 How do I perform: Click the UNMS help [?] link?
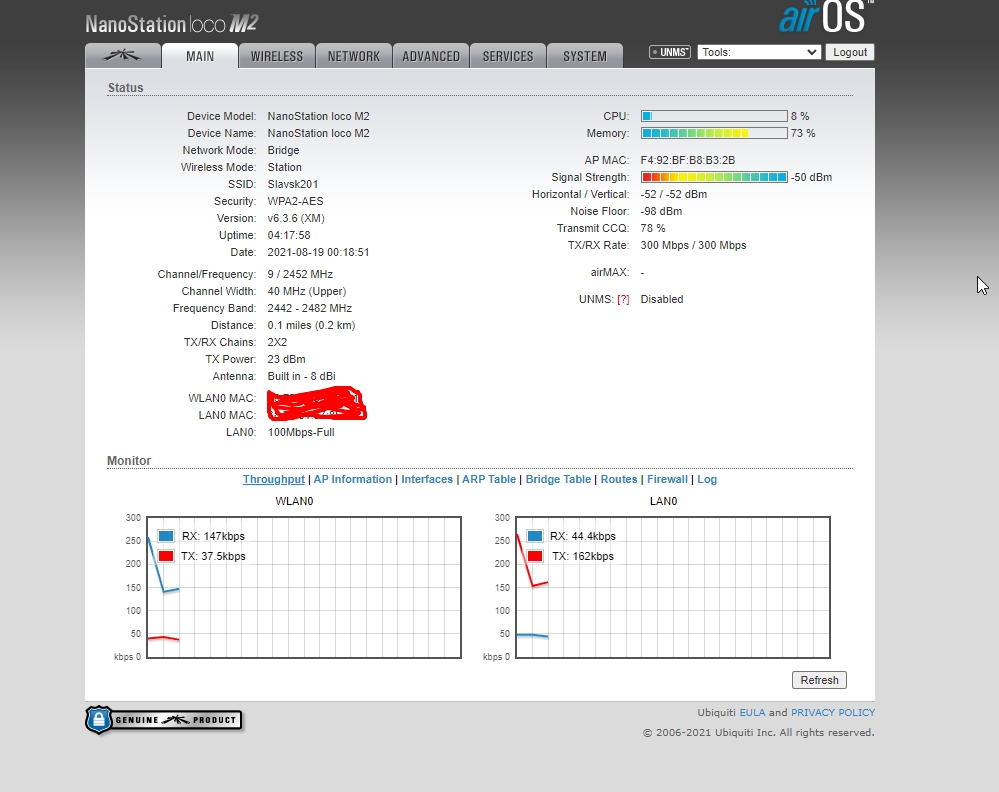pos(623,299)
